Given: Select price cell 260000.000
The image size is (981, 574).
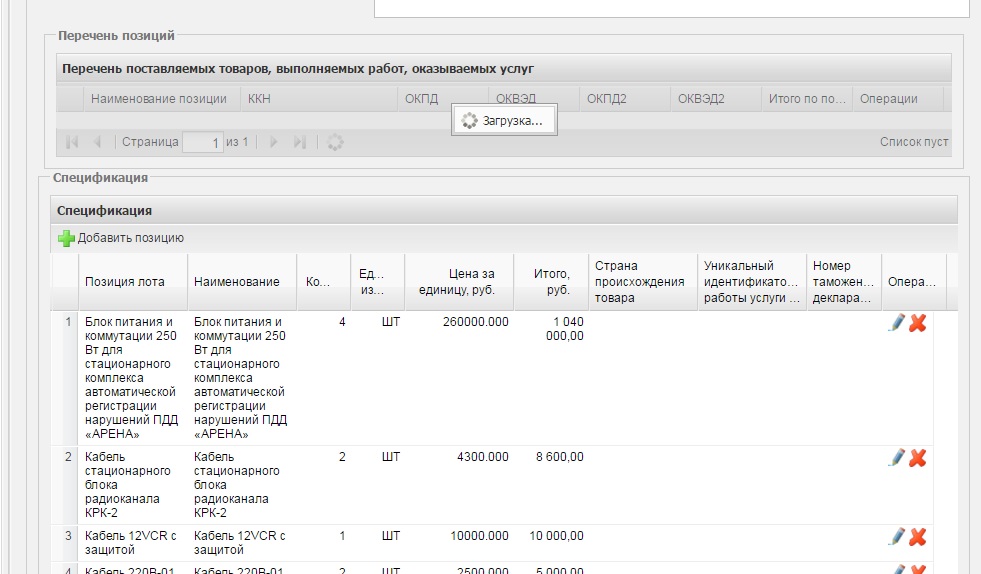Looking at the screenshot, I should pos(475,322).
